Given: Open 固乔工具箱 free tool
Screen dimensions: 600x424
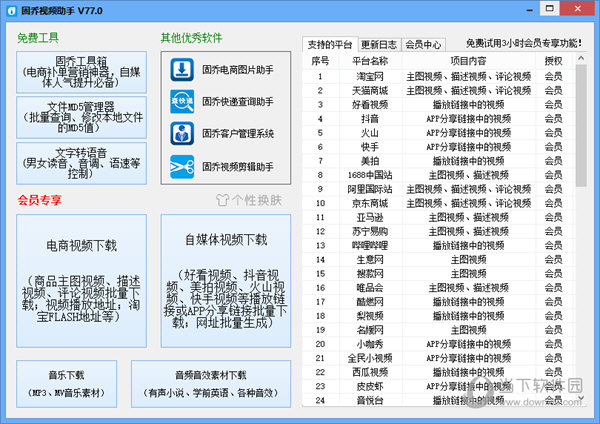Looking at the screenshot, I should (x=82, y=72).
